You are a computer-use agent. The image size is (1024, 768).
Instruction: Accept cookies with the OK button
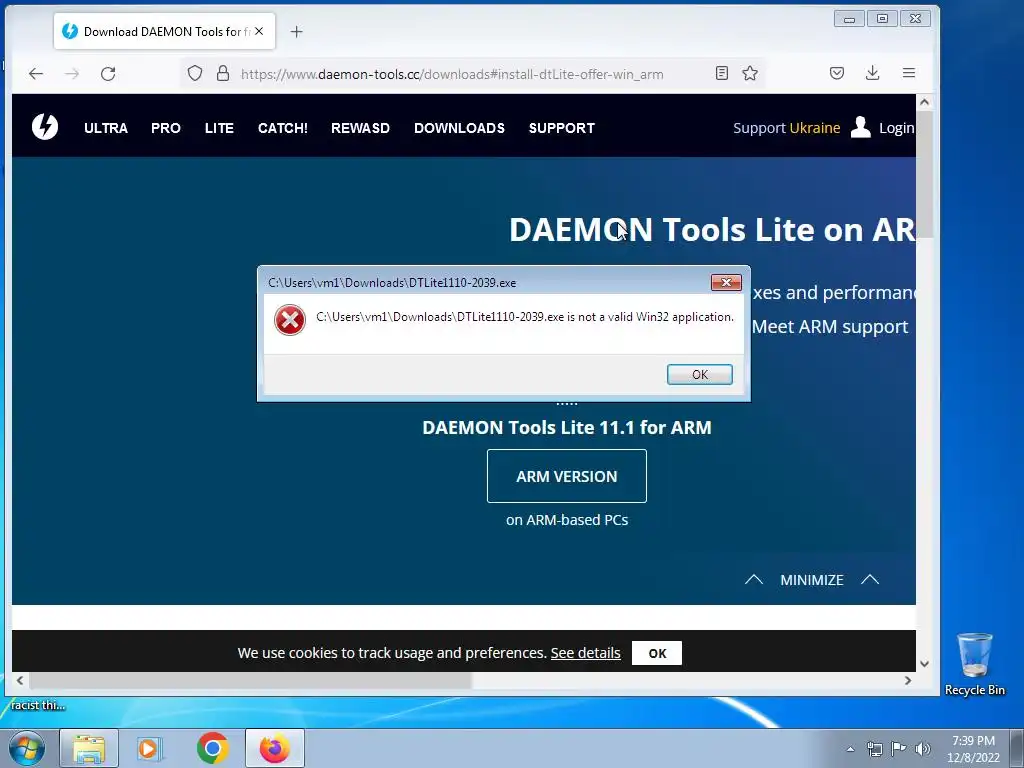pyautogui.click(x=657, y=653)
